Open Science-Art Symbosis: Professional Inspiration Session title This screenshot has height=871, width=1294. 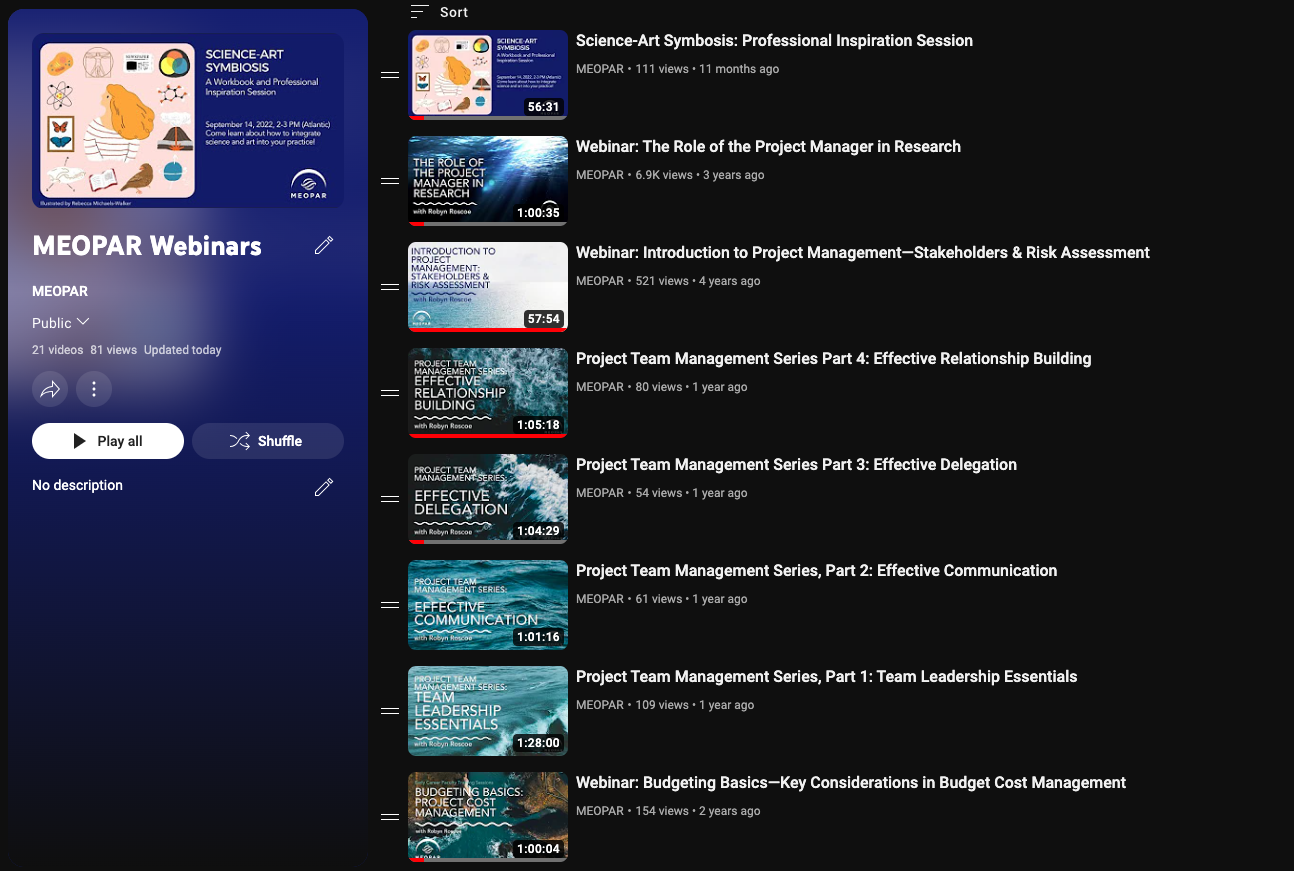tap(774, 41)
